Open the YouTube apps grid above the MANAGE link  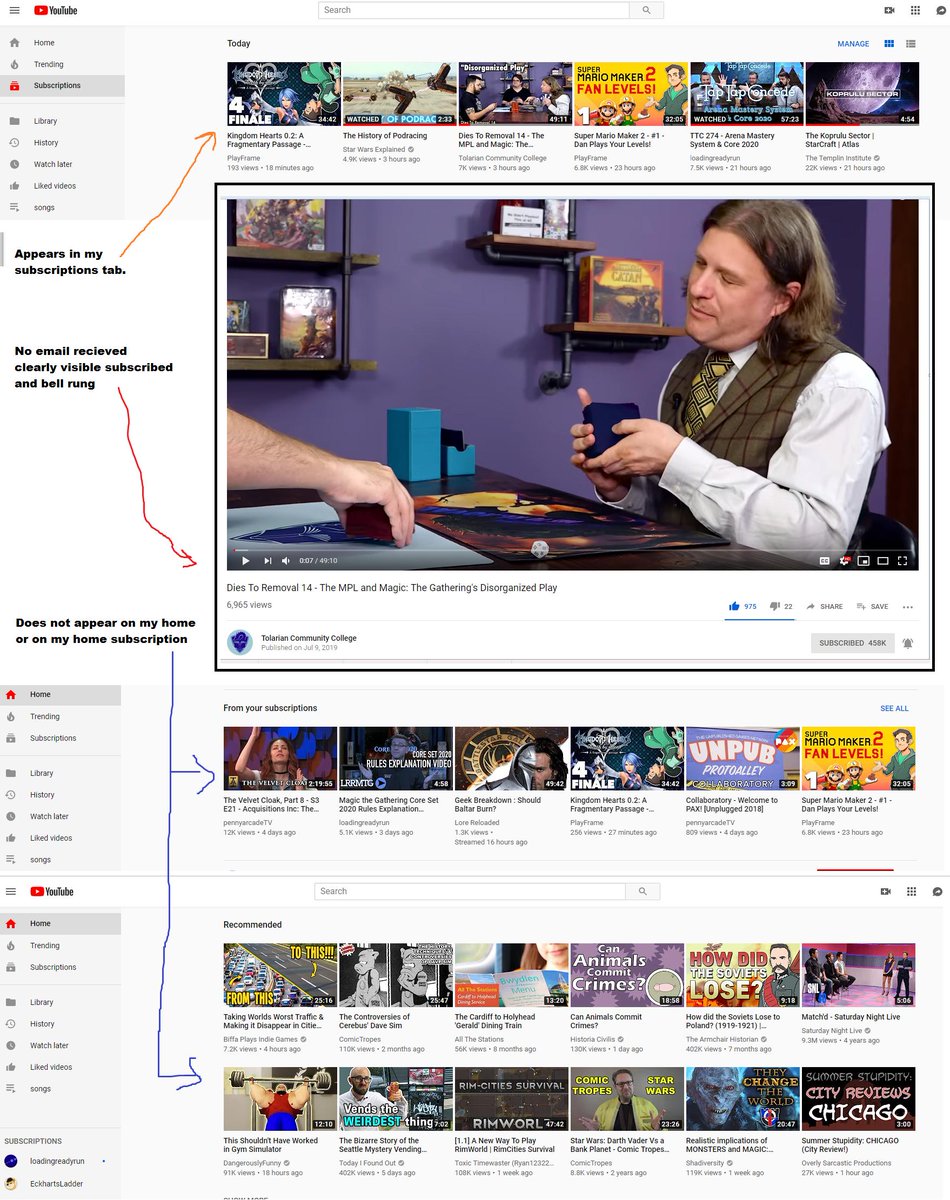point(914,10)
